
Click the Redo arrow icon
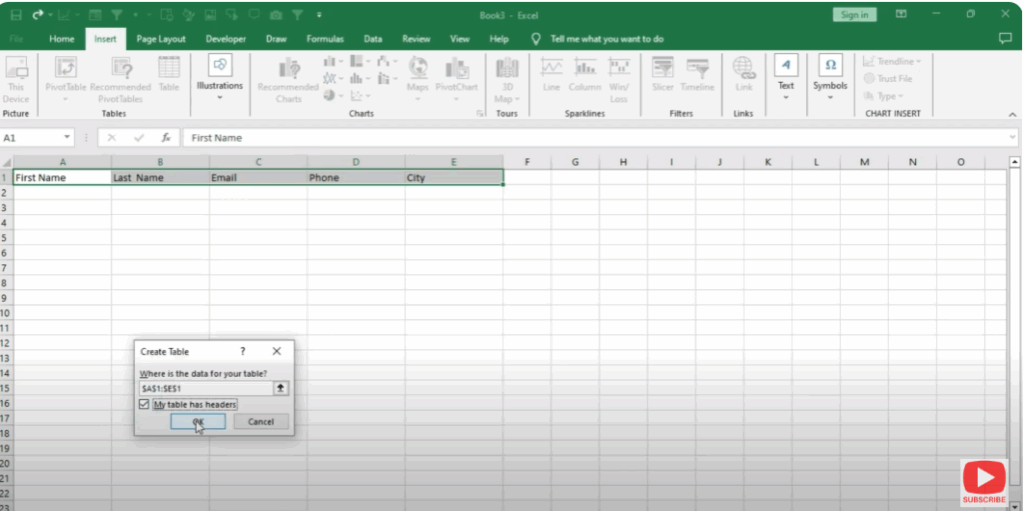point(37,14)
